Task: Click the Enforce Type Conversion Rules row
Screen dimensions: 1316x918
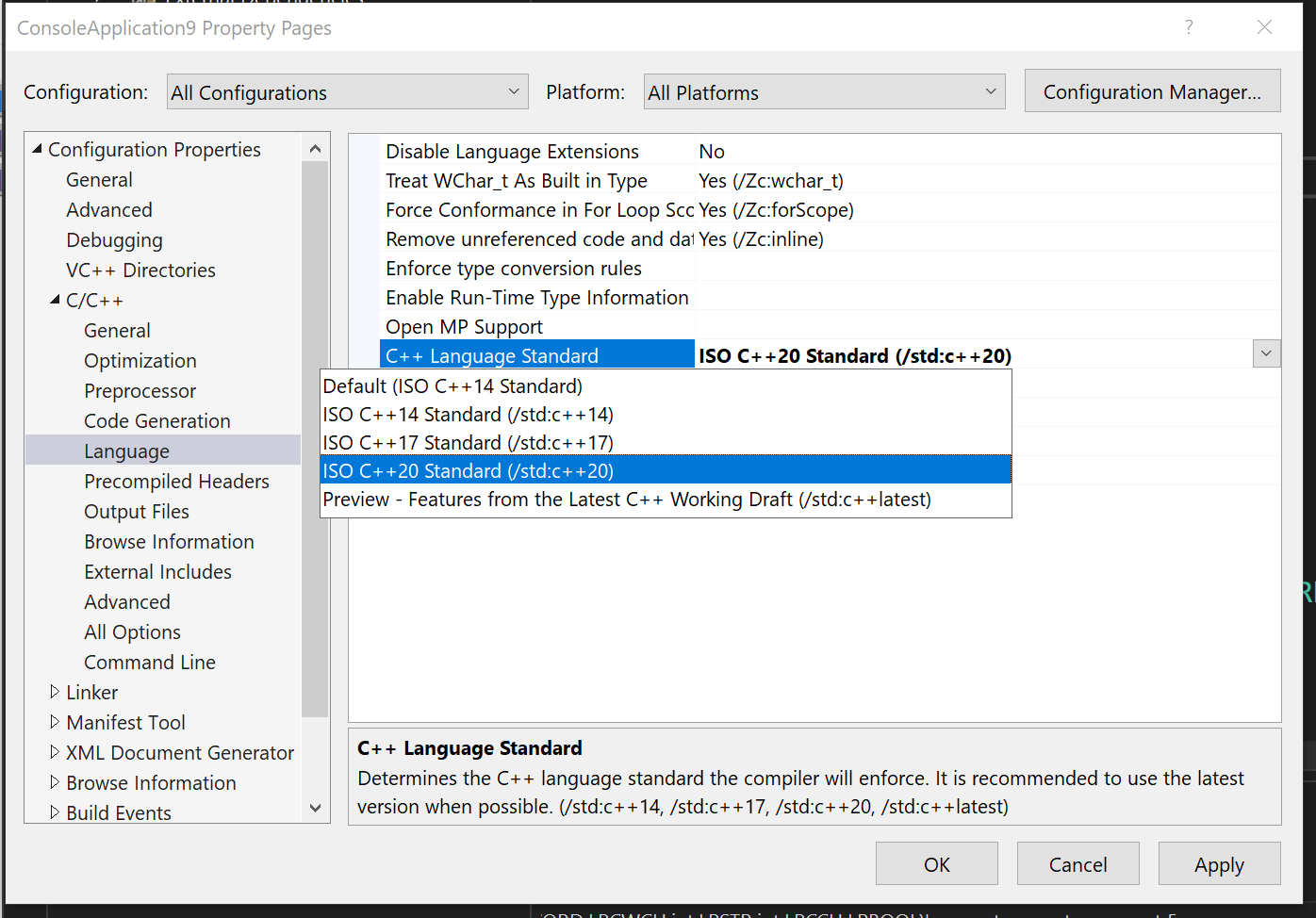Action: pos(513,268)
